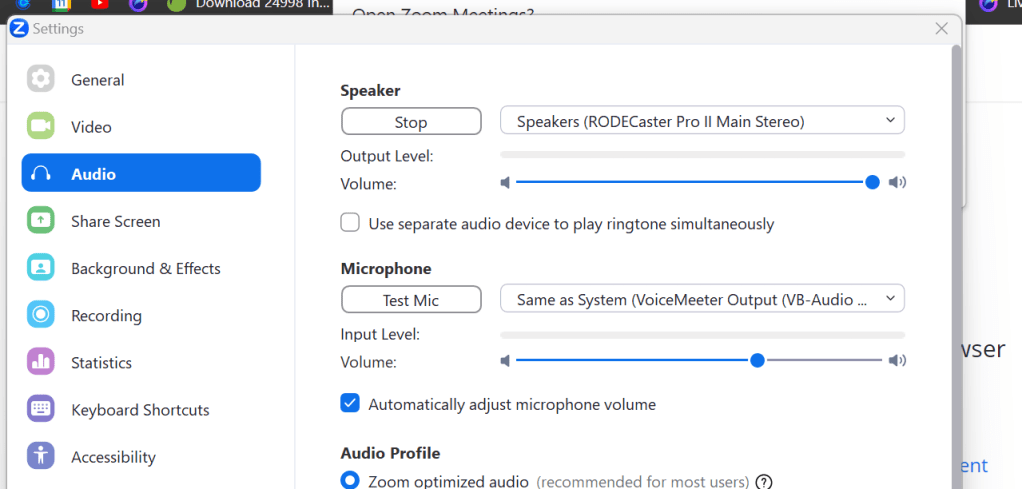Click the speaker Output Level bar

coord(702,155)
